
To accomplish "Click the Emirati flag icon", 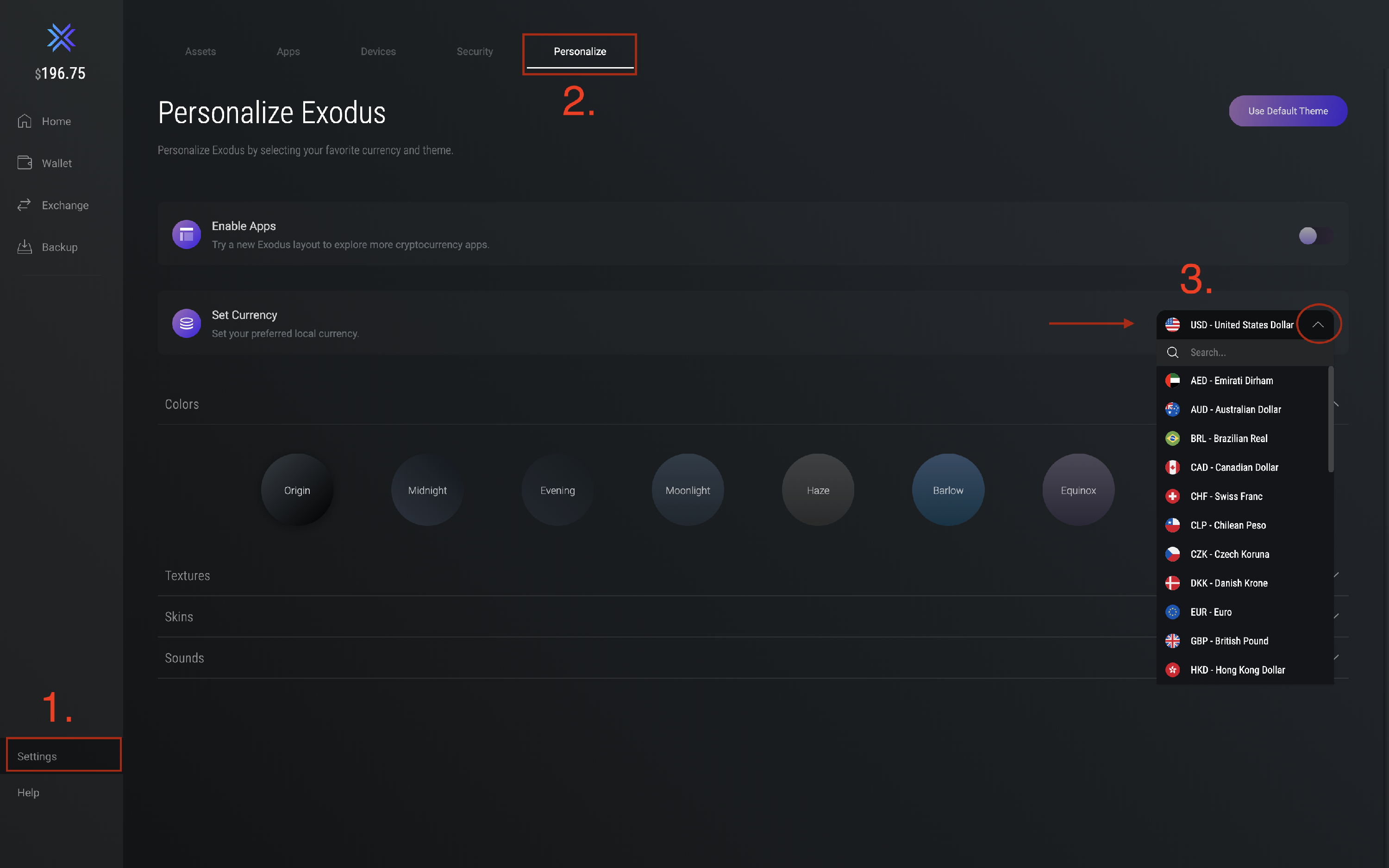I will 1173,380.
